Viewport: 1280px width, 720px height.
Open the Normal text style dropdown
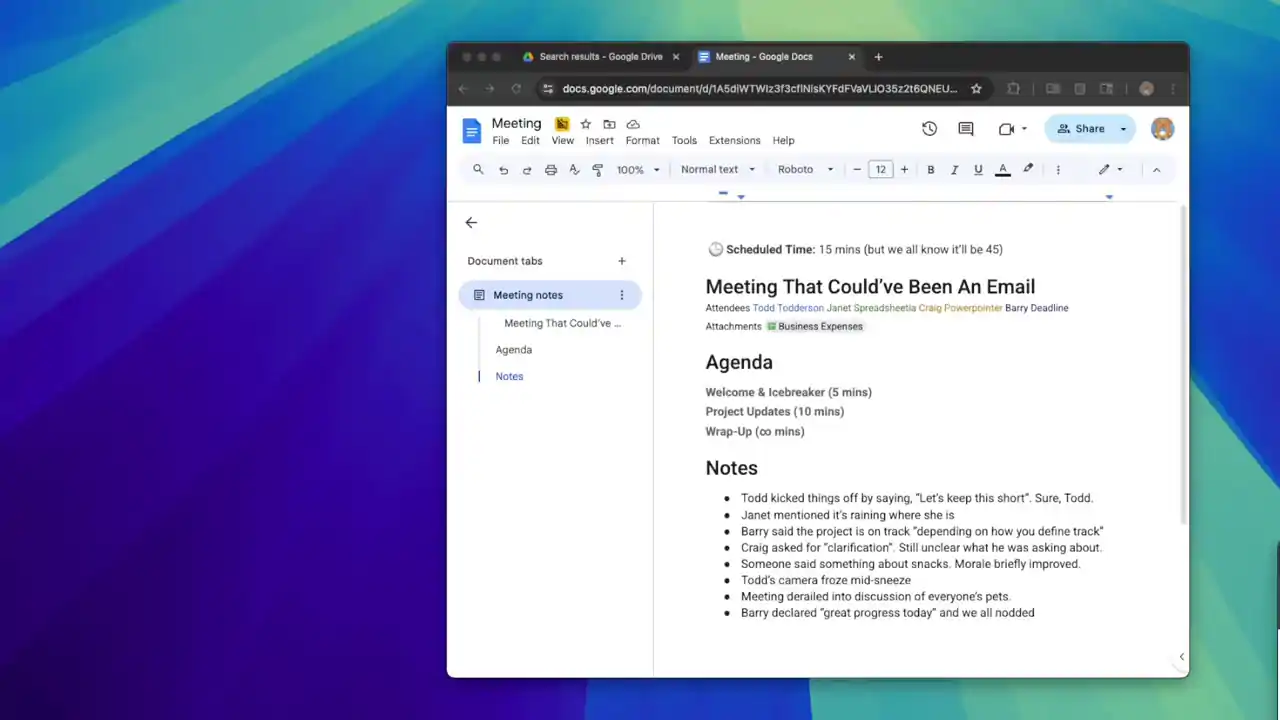tap(718, 170)
